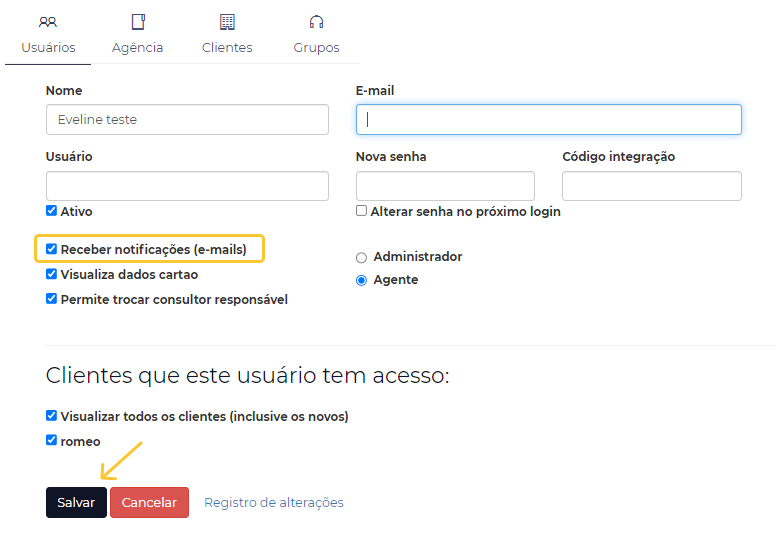This screenshot has width=776, height=536.
Task: Click the Clientes building icon
Action: (x=227, y=22)
